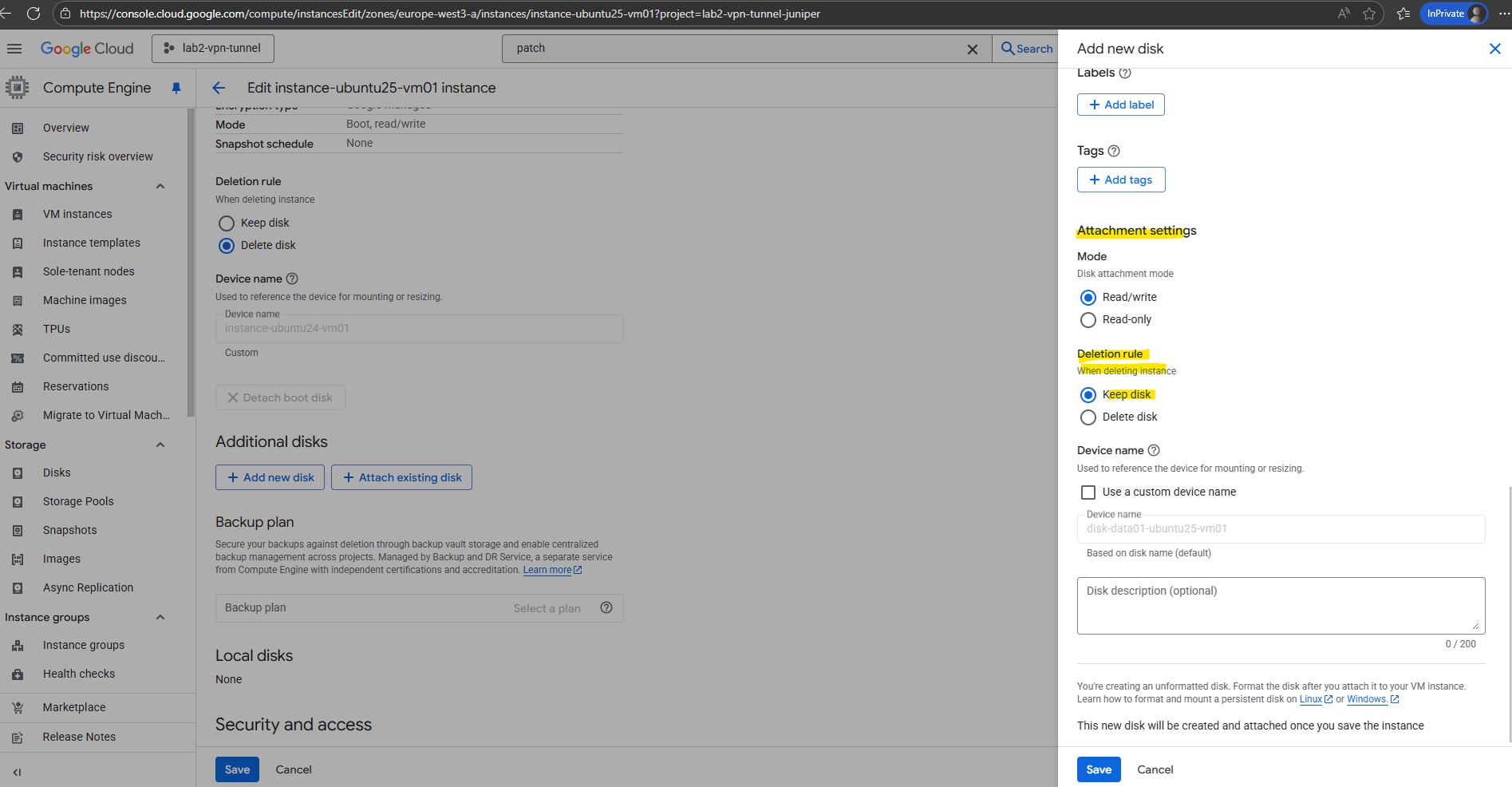Viewport: 1512px width, 787px height.
Task: Open Committed use discounts in sidebar
Action: [x=104, y=358]
